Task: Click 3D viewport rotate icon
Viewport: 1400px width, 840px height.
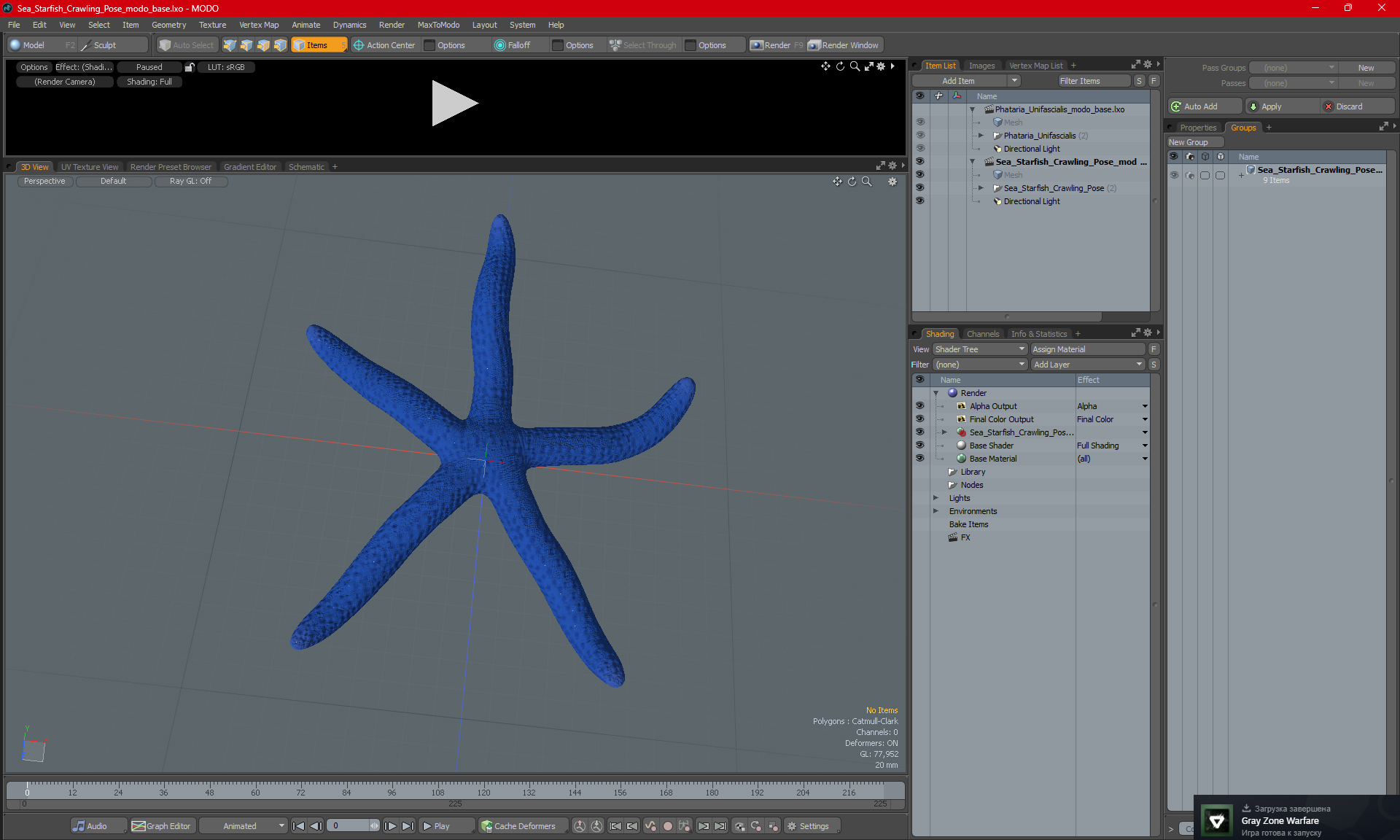Action: coord(852,182)
